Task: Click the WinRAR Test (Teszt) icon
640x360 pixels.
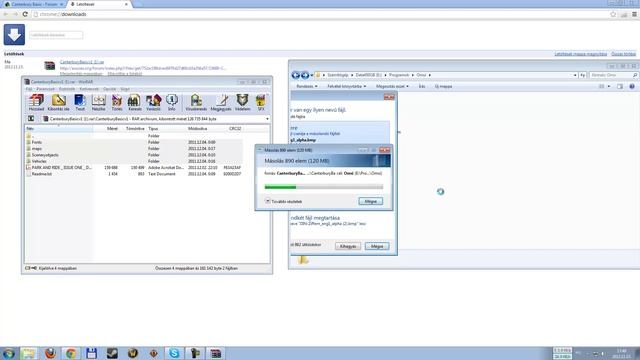Action: click(x=80, y=102)
